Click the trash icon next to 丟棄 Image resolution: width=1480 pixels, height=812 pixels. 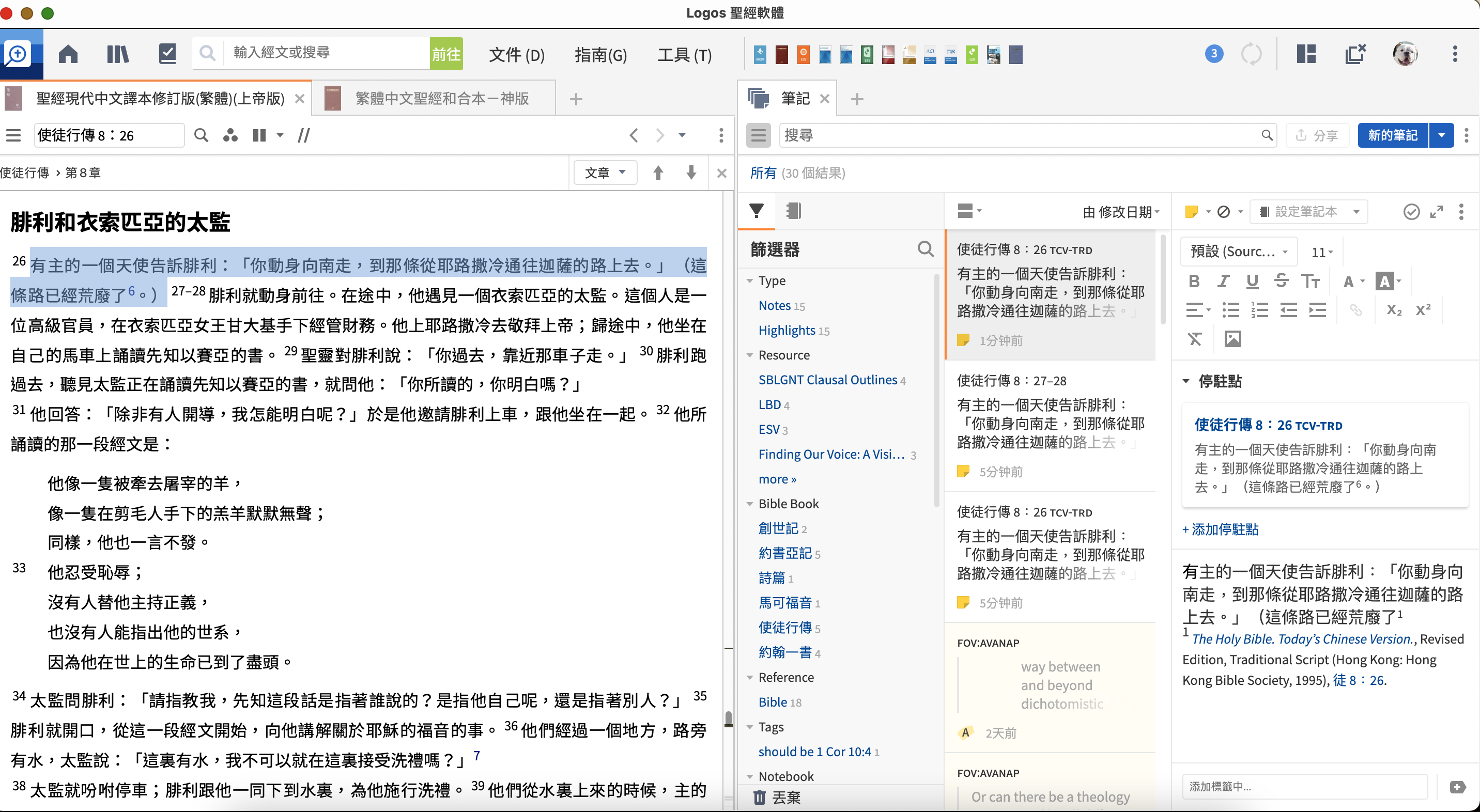coord(759,798)
